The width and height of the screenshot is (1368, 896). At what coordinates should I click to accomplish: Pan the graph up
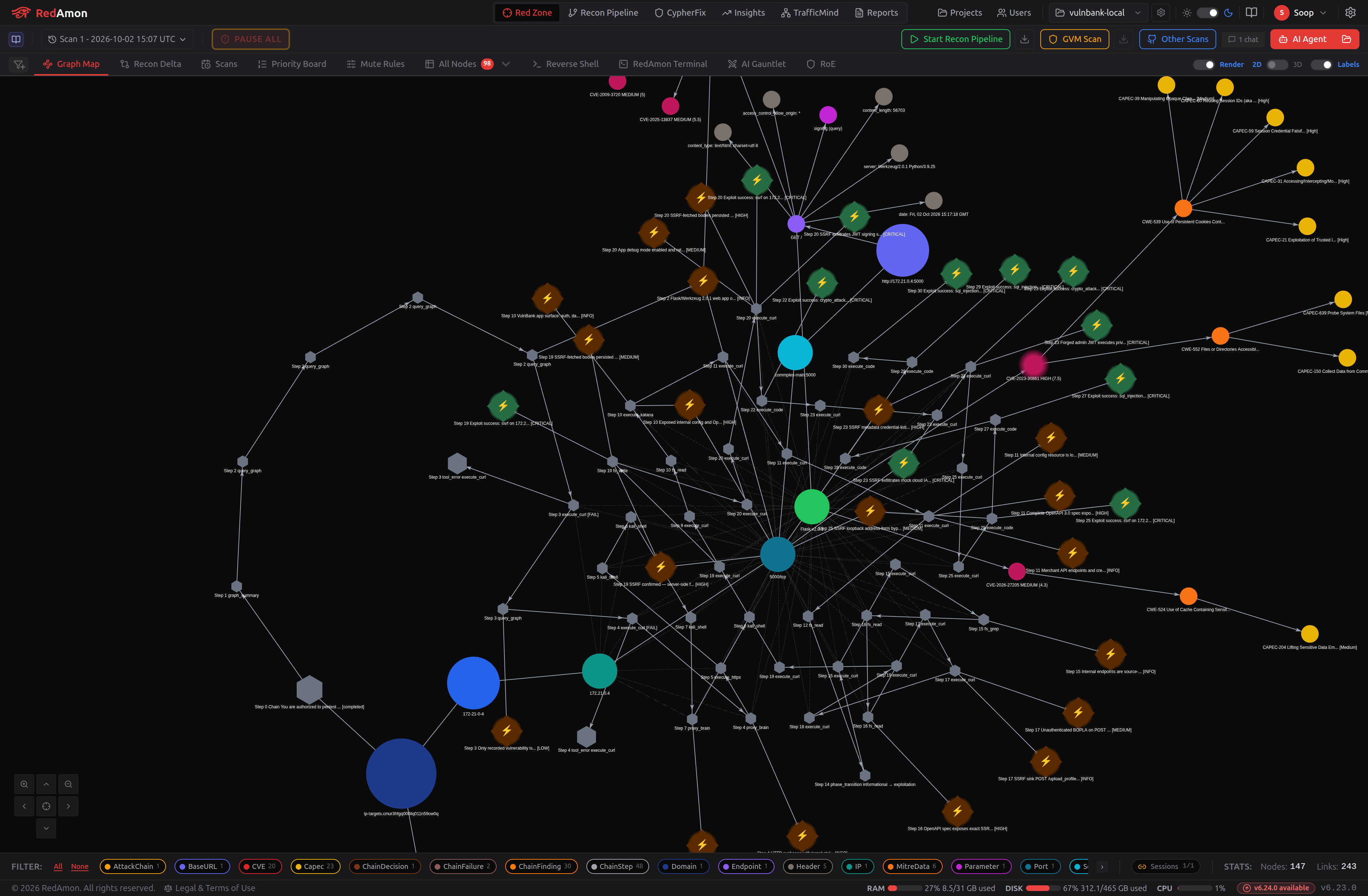tap(46, 784)
